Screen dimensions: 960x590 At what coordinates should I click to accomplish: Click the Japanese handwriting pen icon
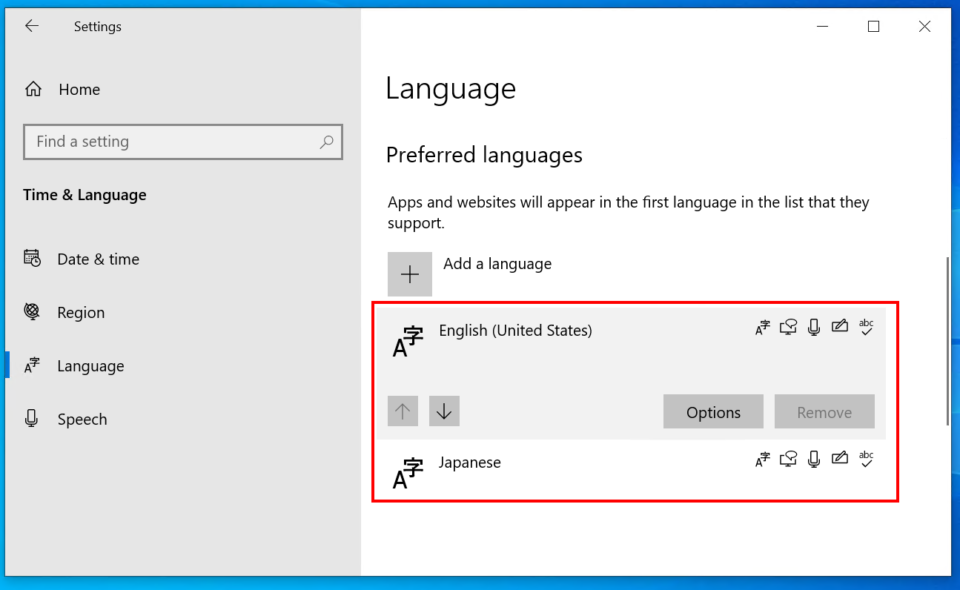(x=840, y=459)
